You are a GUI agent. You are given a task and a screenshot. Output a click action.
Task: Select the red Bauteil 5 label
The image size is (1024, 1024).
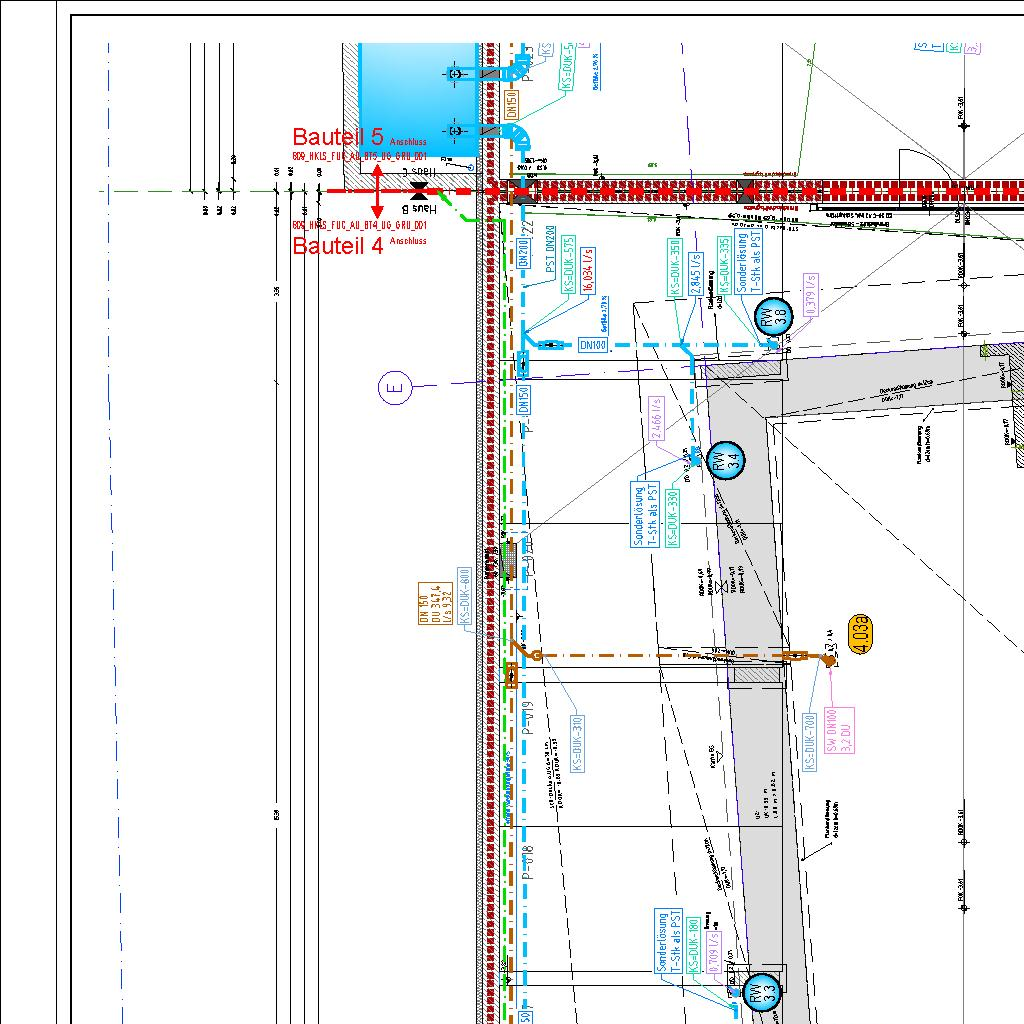337,137
